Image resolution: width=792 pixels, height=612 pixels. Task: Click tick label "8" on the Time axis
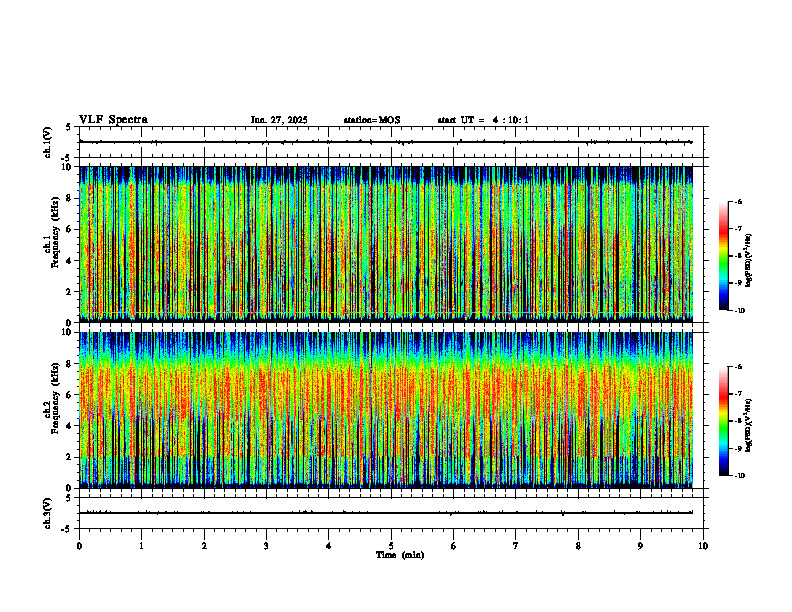578,546
